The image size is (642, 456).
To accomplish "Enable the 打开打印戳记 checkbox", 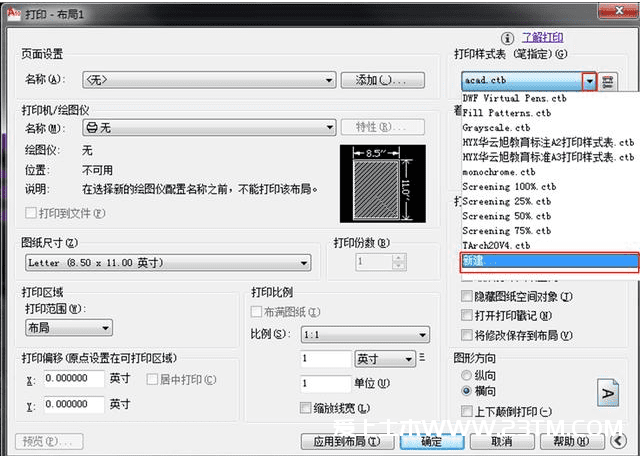I will tap(467, 315).
